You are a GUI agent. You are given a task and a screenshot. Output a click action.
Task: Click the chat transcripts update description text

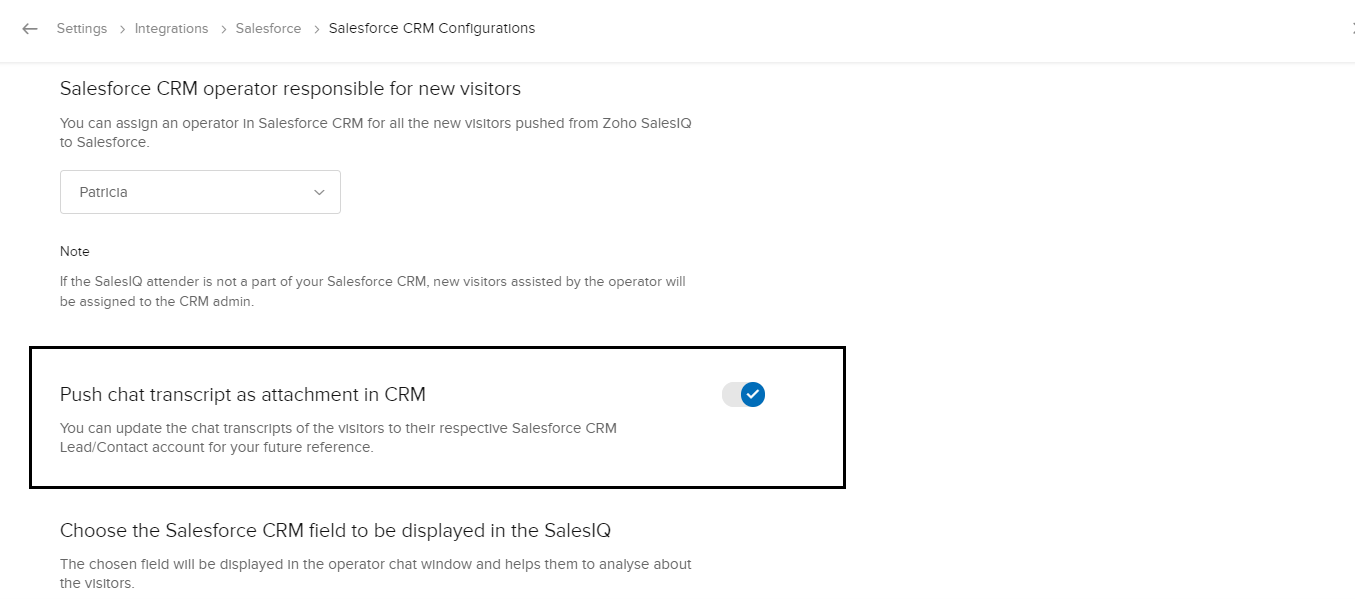338,438
